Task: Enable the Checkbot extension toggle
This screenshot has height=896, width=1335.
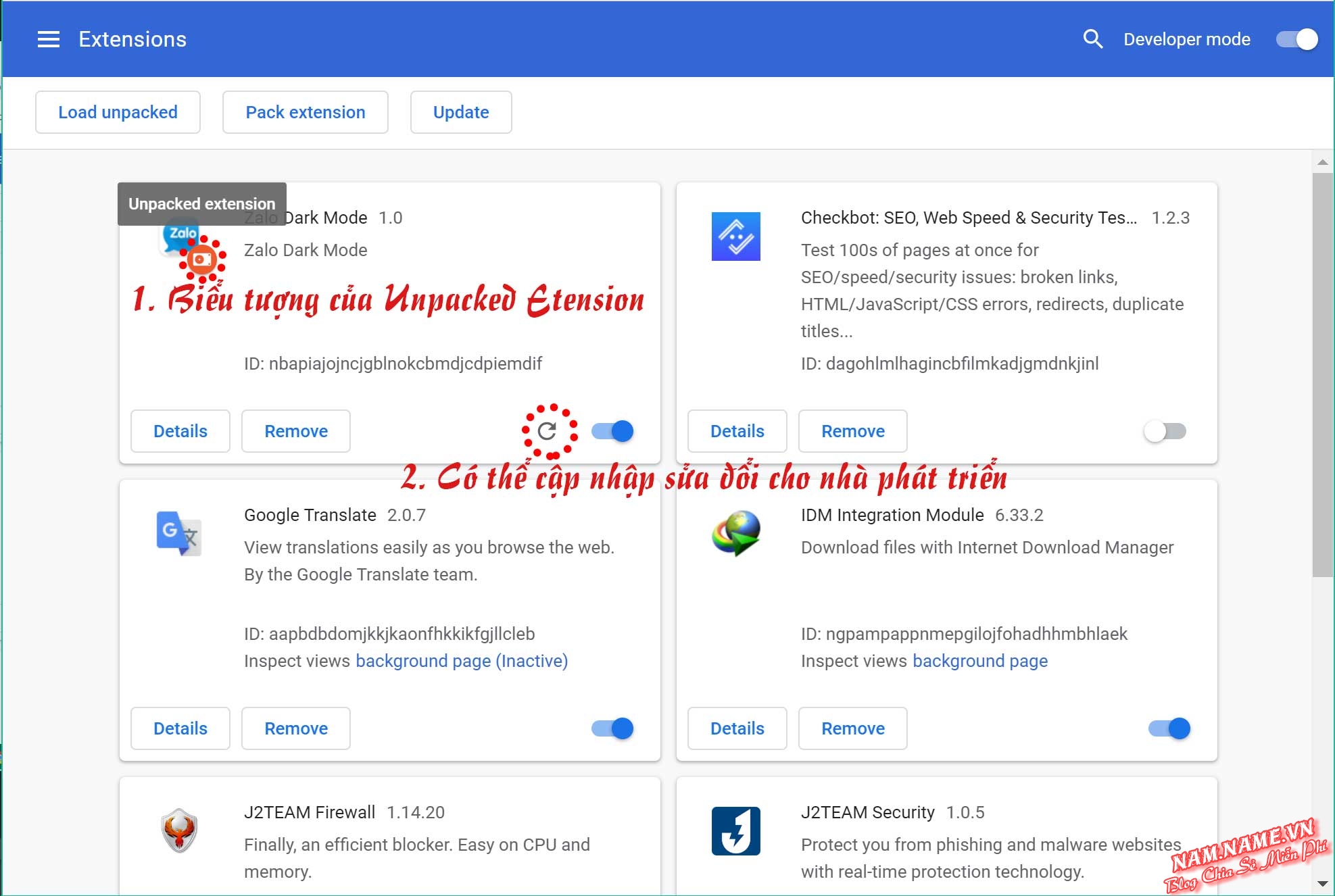Action: tap(1165, 431)
